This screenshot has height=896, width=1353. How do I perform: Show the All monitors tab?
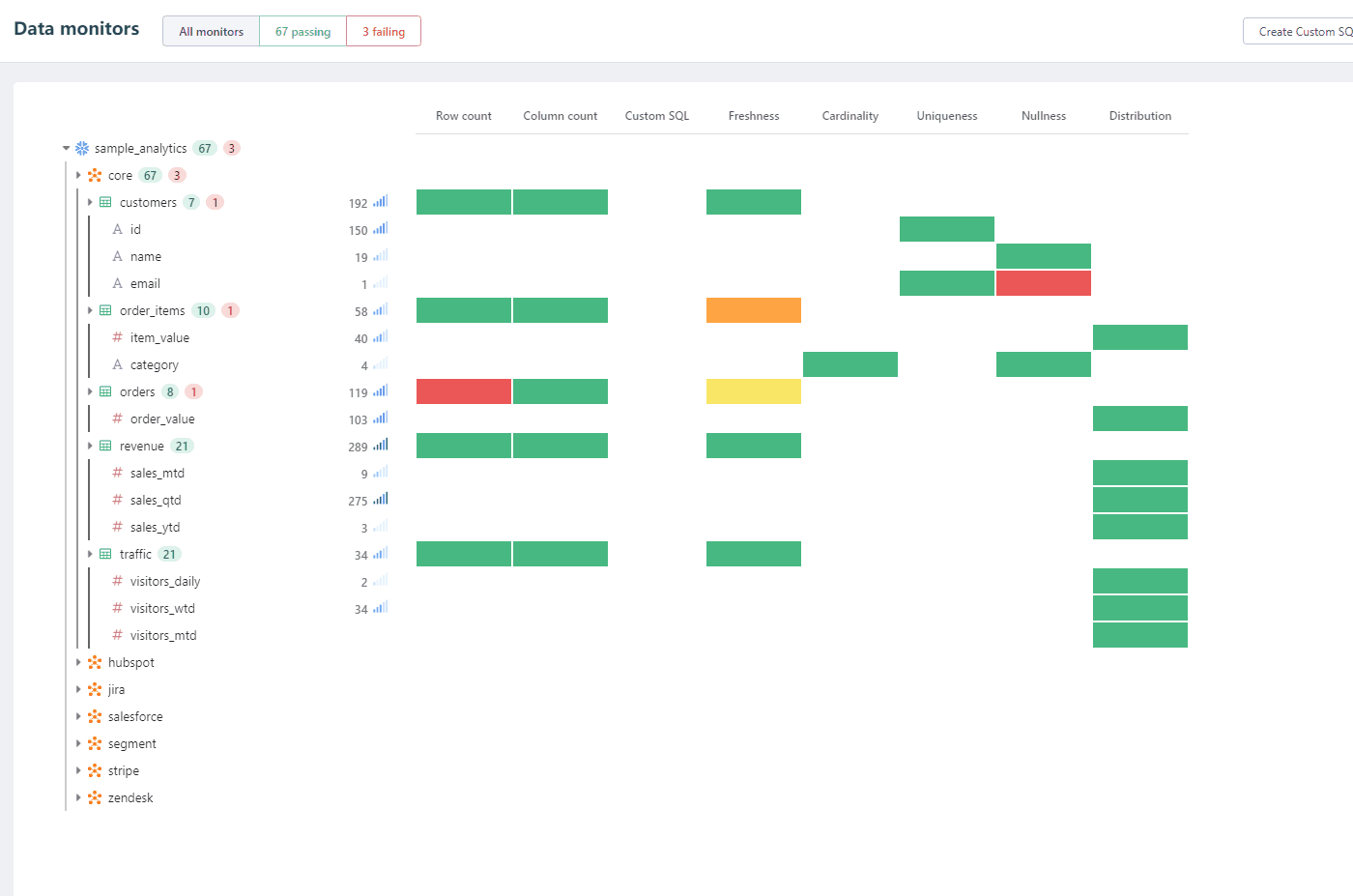pos(211,31)
